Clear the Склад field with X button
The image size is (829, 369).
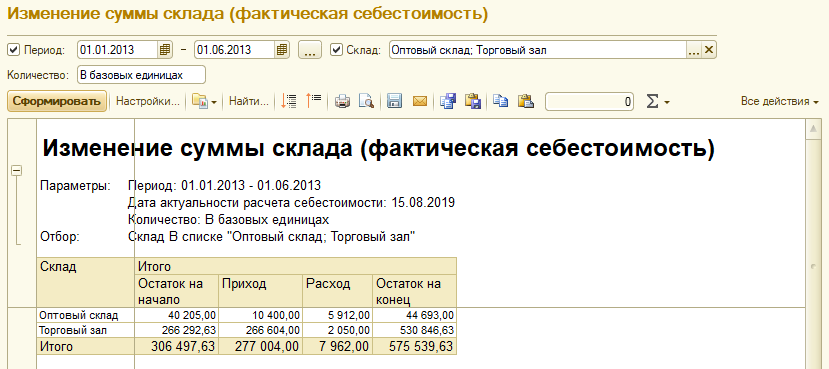coord(709,50)
